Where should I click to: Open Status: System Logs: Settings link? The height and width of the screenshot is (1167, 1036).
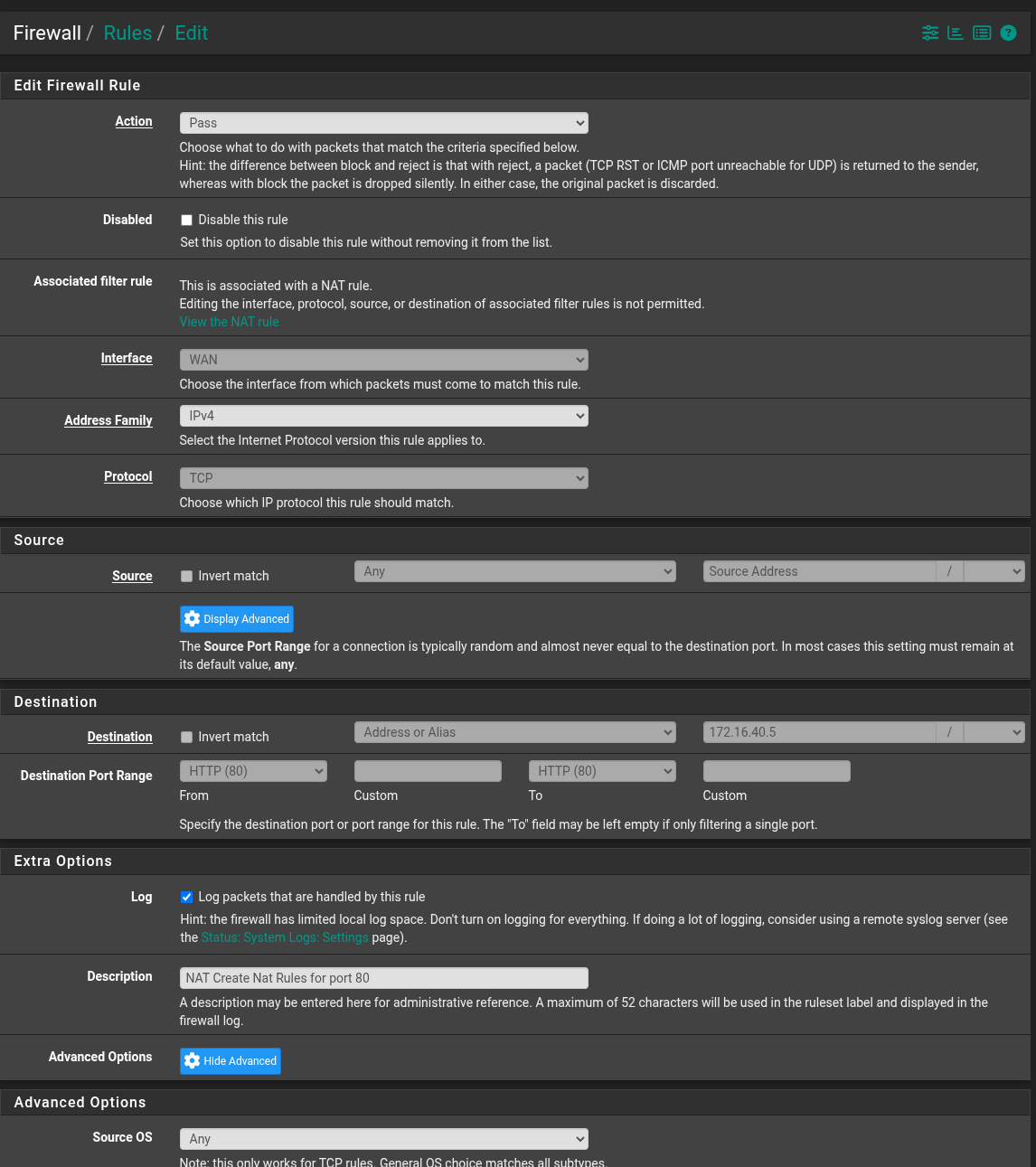point(285,937)
